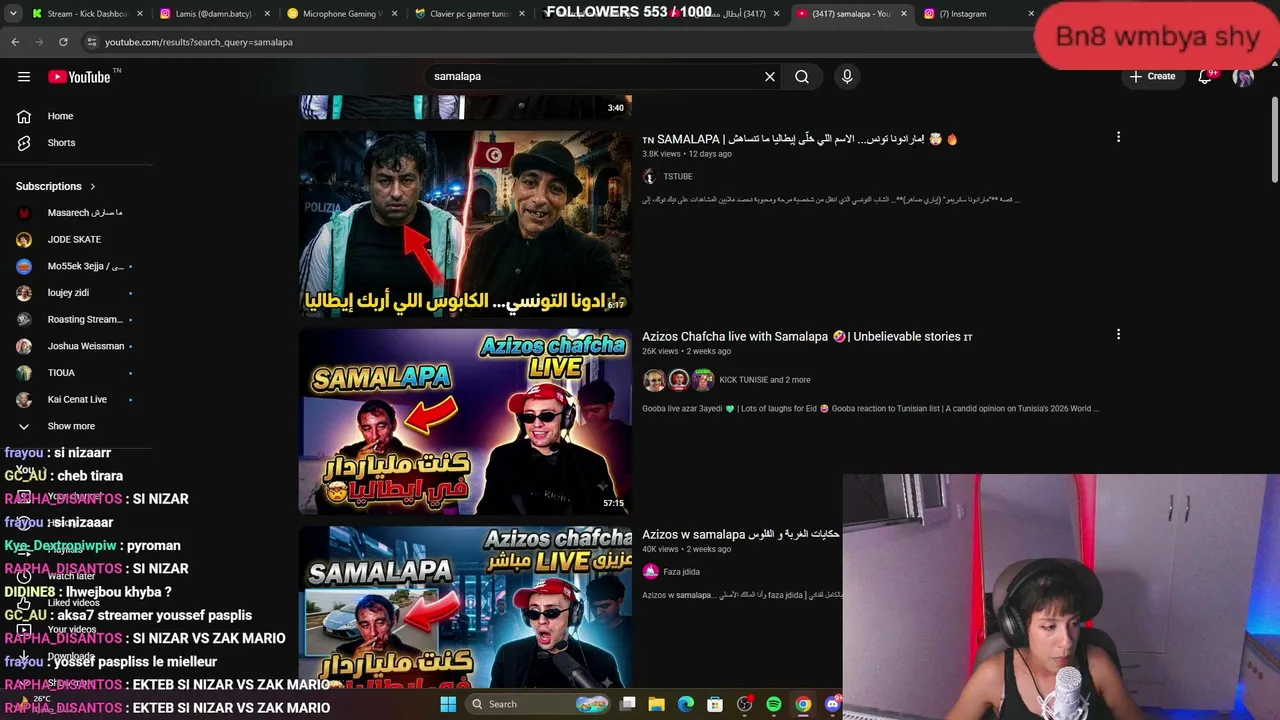1280x720 pixels.
Task: View site information icon in address bar
Action: (91, 42)
